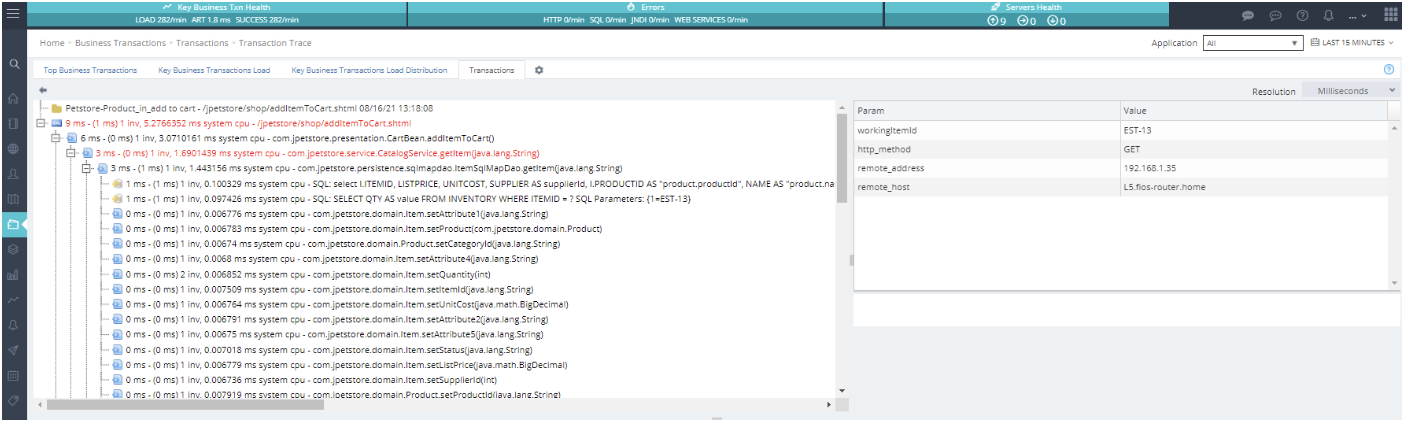
Task: Click the sidebar search magnifier icon
Action: click(13, 64)
